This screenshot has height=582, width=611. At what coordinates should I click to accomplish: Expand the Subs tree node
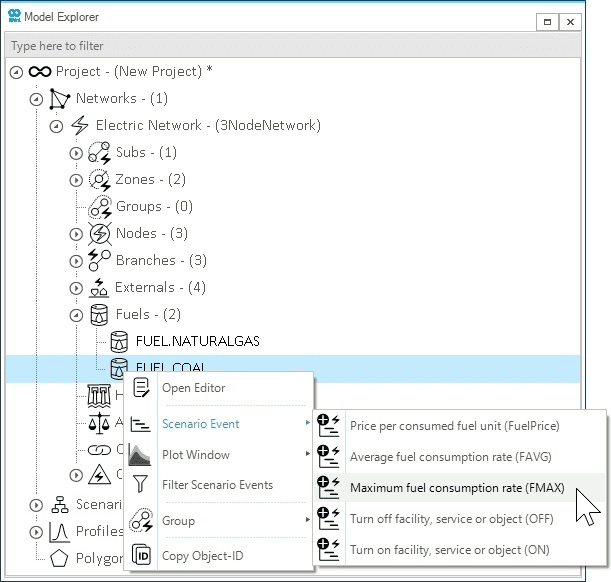(x=76, y=153)
